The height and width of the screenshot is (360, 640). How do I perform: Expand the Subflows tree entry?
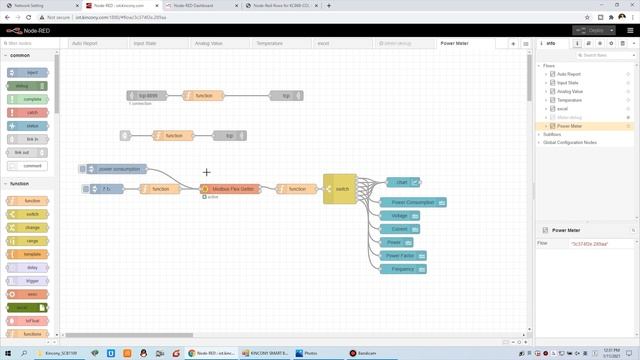click(539, 134)
